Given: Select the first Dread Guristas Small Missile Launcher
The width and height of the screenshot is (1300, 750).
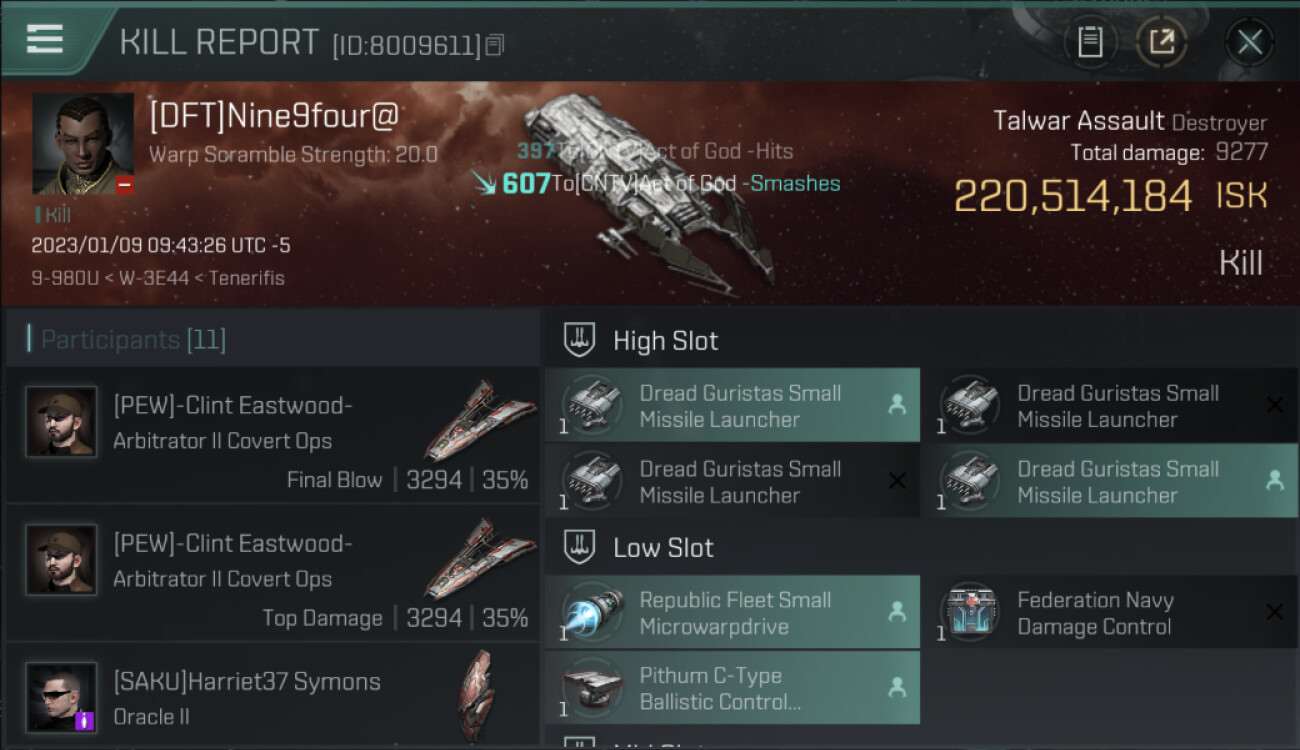Looking at the screenshot, I should coord(732,406).
